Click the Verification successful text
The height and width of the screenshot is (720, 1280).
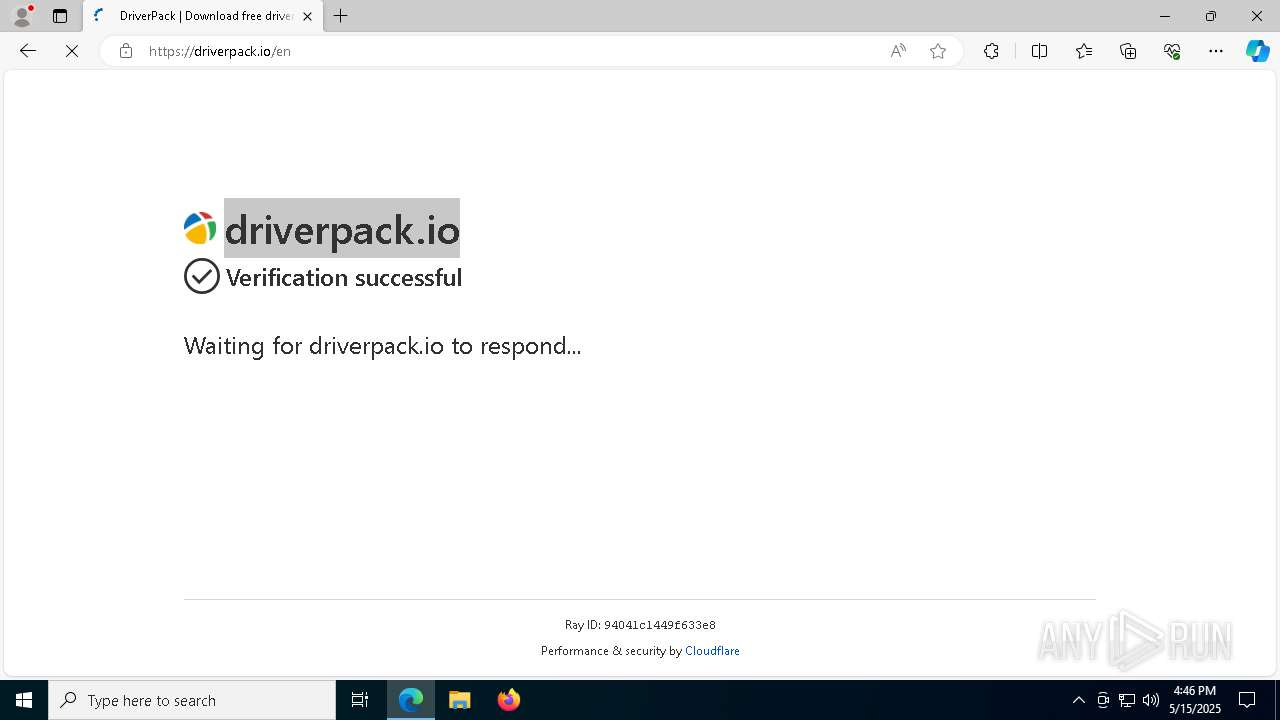[x=344, y=278]
